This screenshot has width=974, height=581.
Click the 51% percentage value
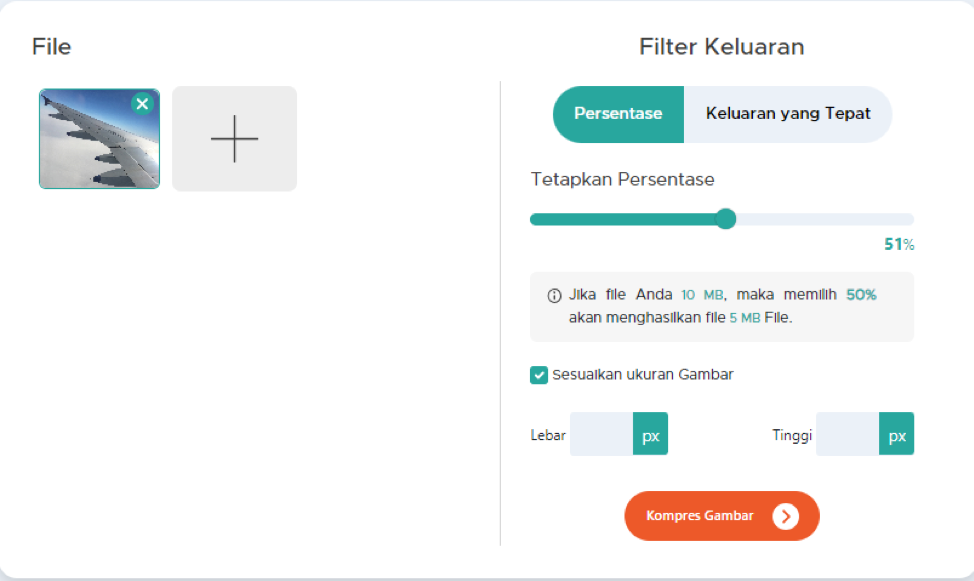(898, 244)
